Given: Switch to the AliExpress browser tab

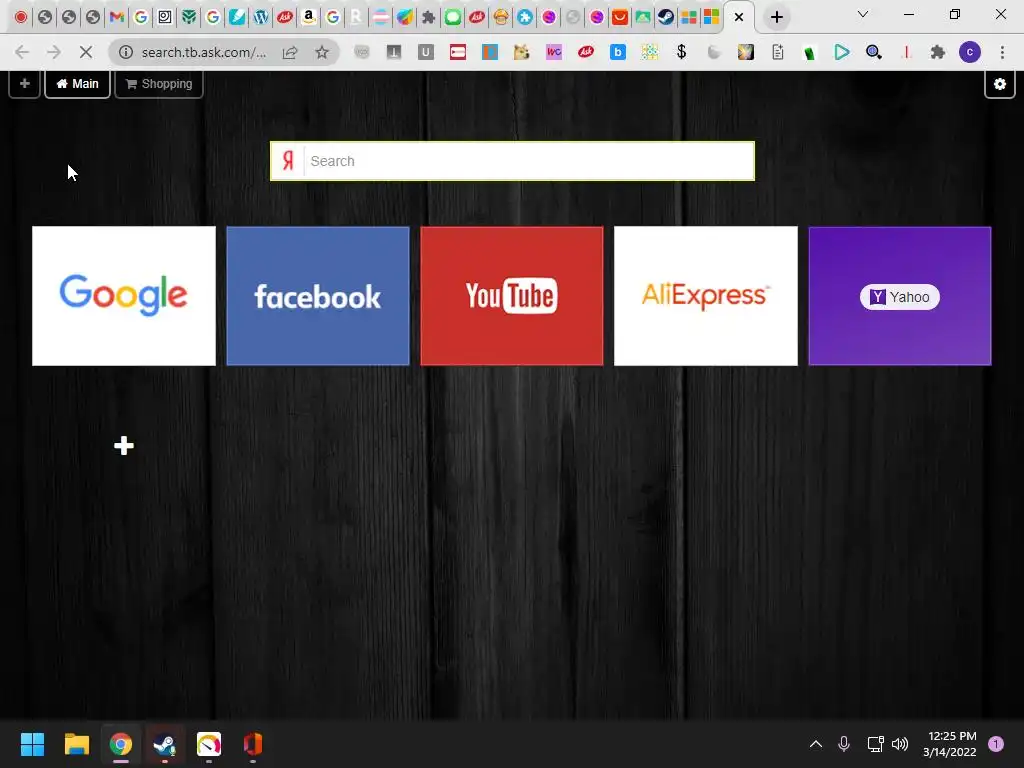Looking at the screenshot, I should (x=620, y=17).
